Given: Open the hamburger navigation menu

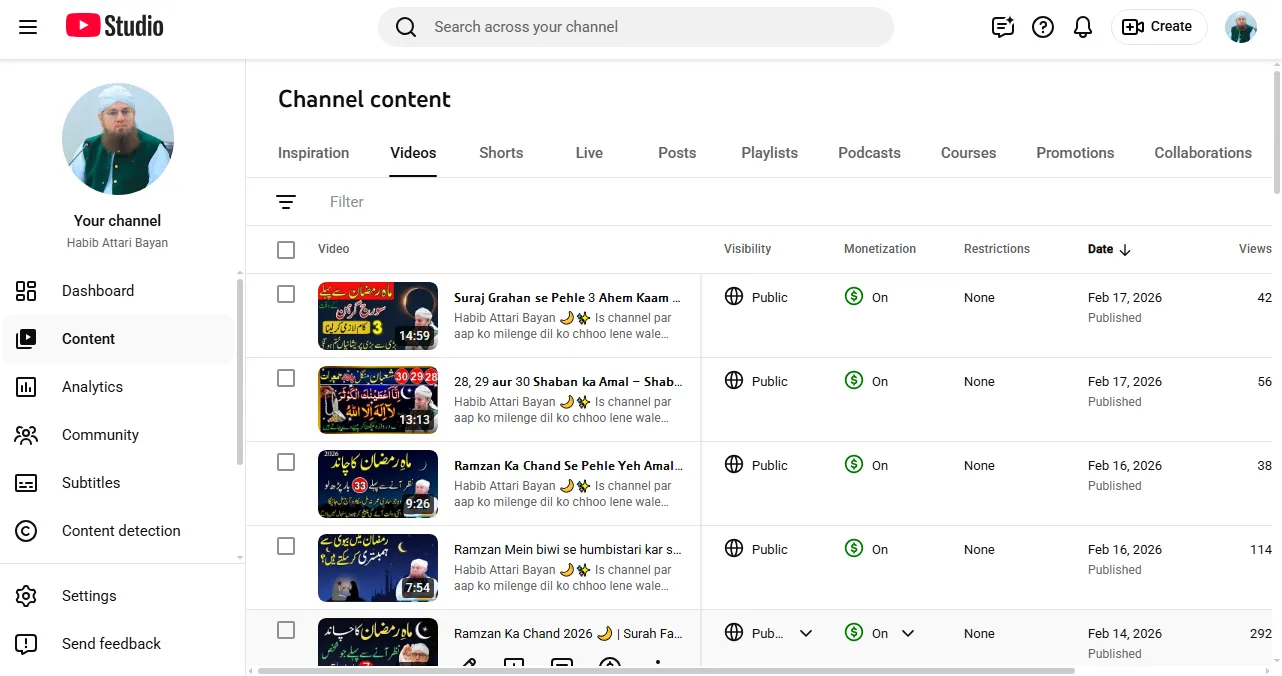Looking at the screenshot, I should (x=28, y=27).
